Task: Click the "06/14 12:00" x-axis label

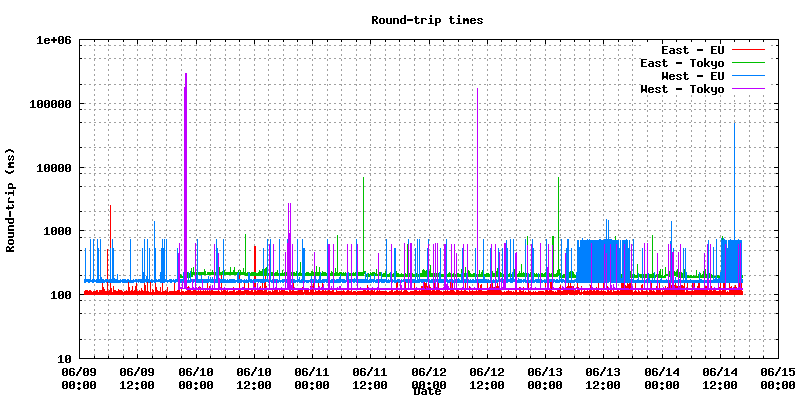Action: point(719,379)
